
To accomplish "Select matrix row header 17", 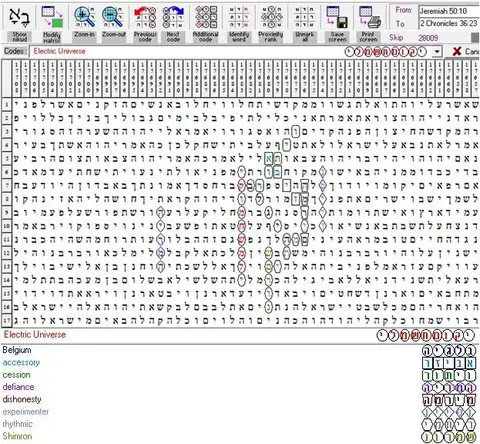I will click(6, 320).
